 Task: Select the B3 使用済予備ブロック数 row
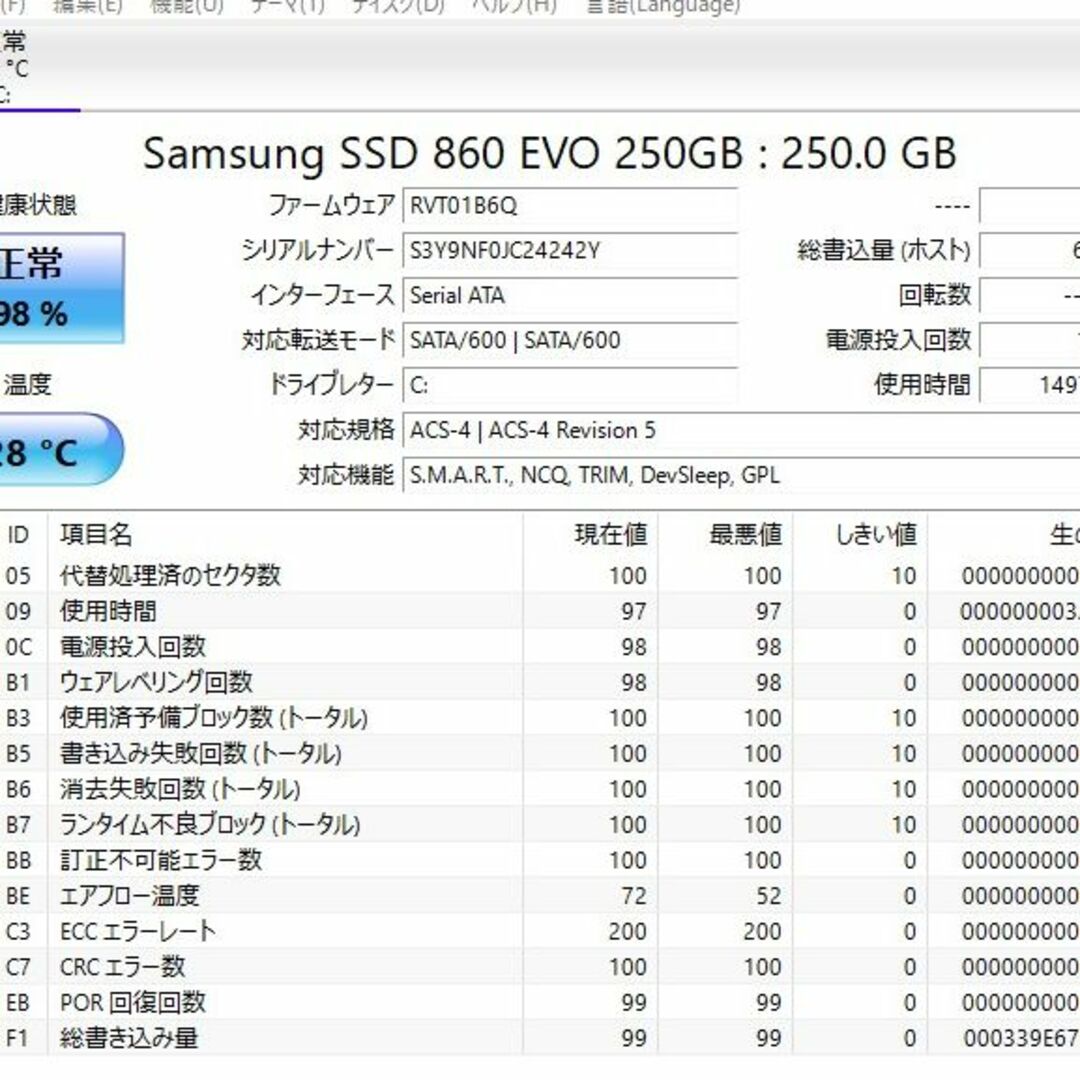[x=540, y=718]
